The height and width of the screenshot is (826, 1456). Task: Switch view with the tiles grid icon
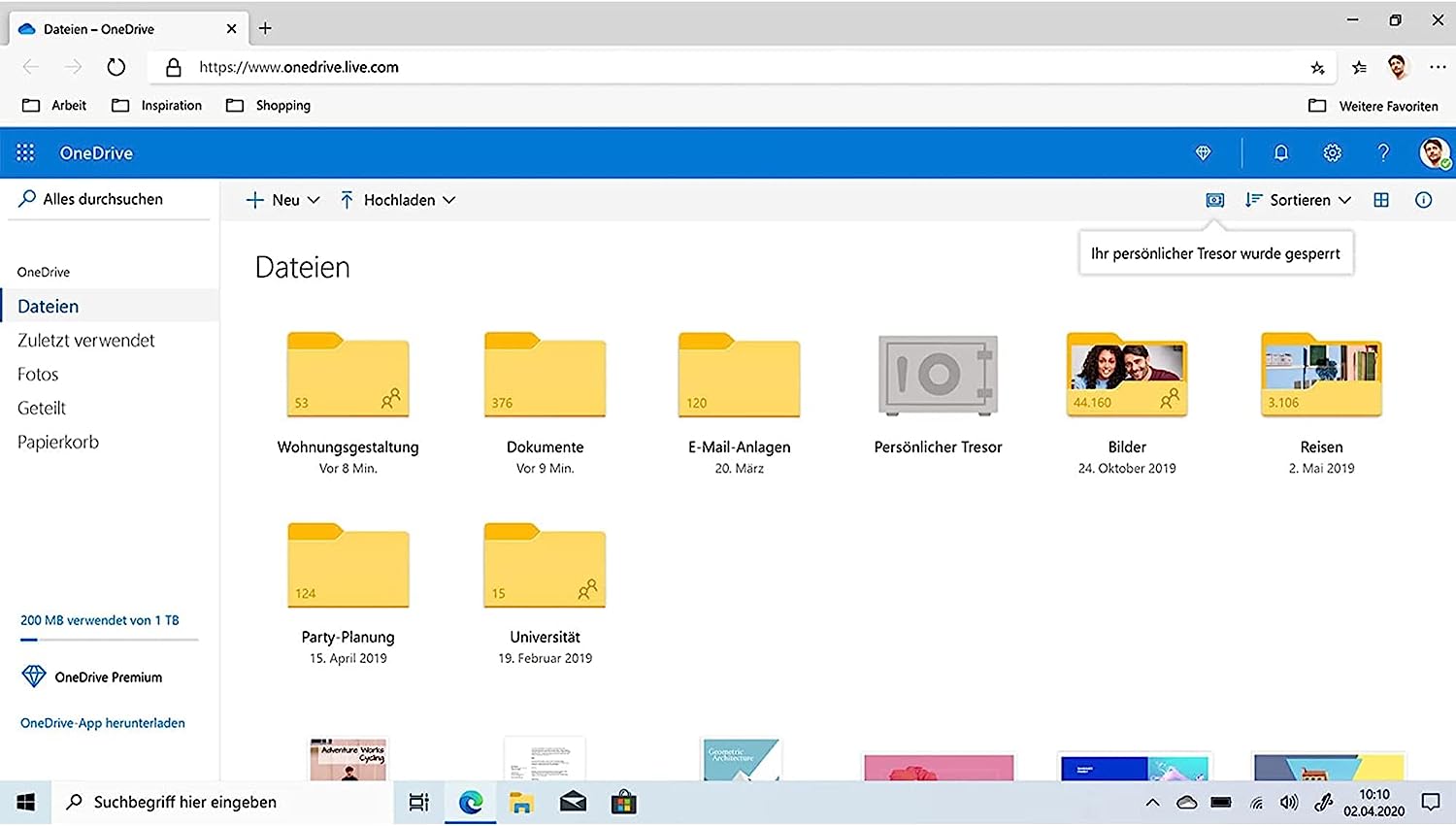point(1381,200)
